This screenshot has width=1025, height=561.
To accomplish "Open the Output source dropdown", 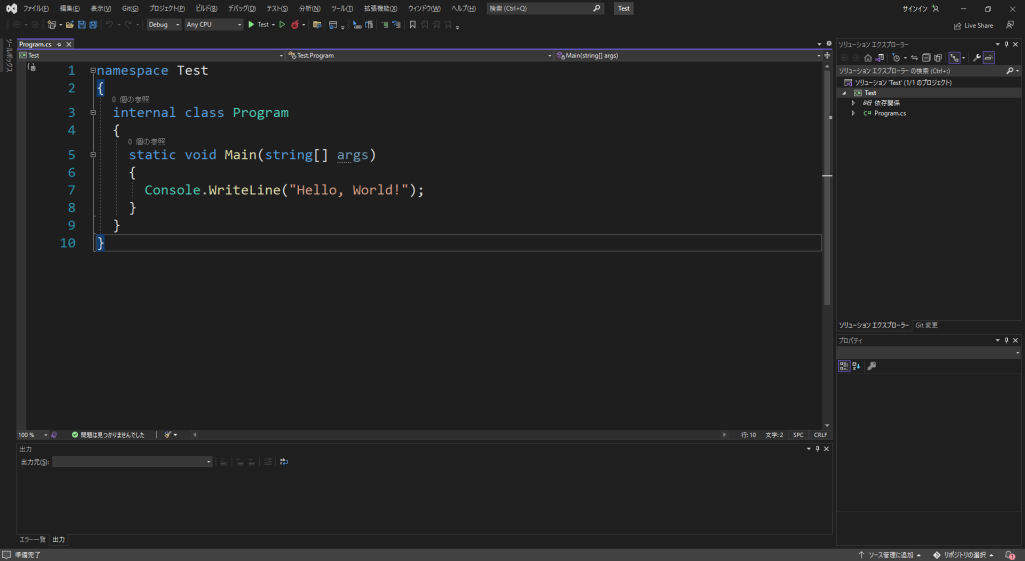I will [x=132, y=462].
